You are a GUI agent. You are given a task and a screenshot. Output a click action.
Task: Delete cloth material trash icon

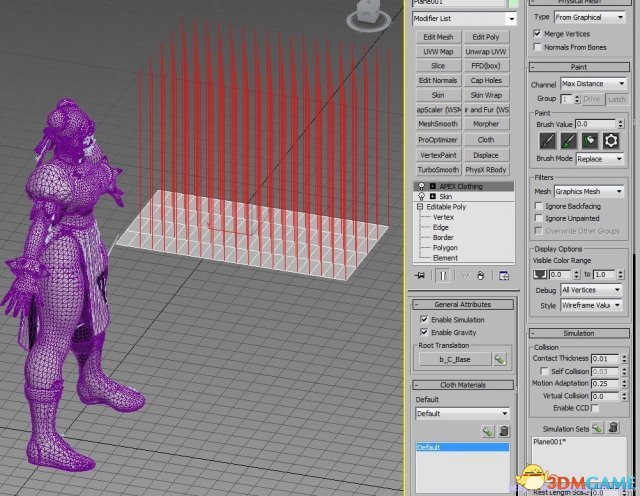504,431
